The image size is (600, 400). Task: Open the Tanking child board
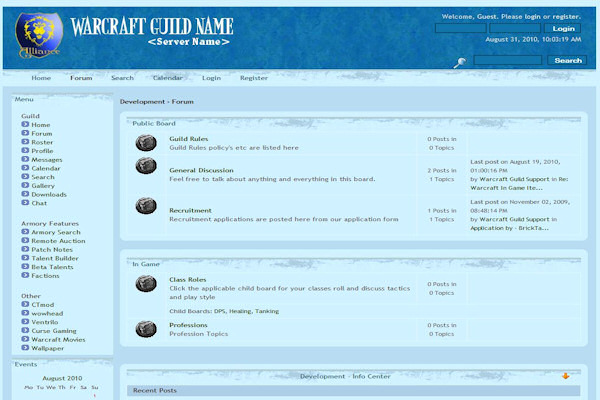pos(267,311)
